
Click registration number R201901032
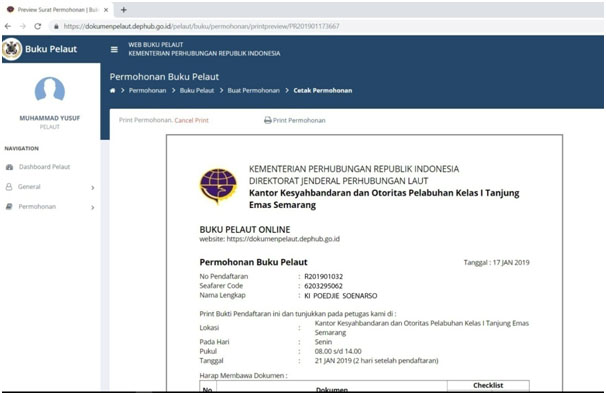coord(323,276)
